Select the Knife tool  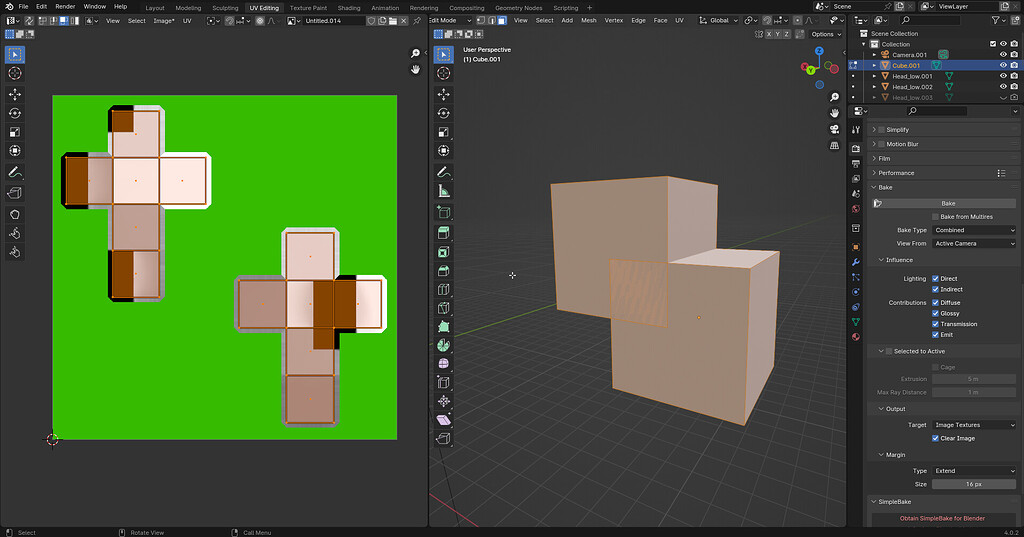[443, 308]
